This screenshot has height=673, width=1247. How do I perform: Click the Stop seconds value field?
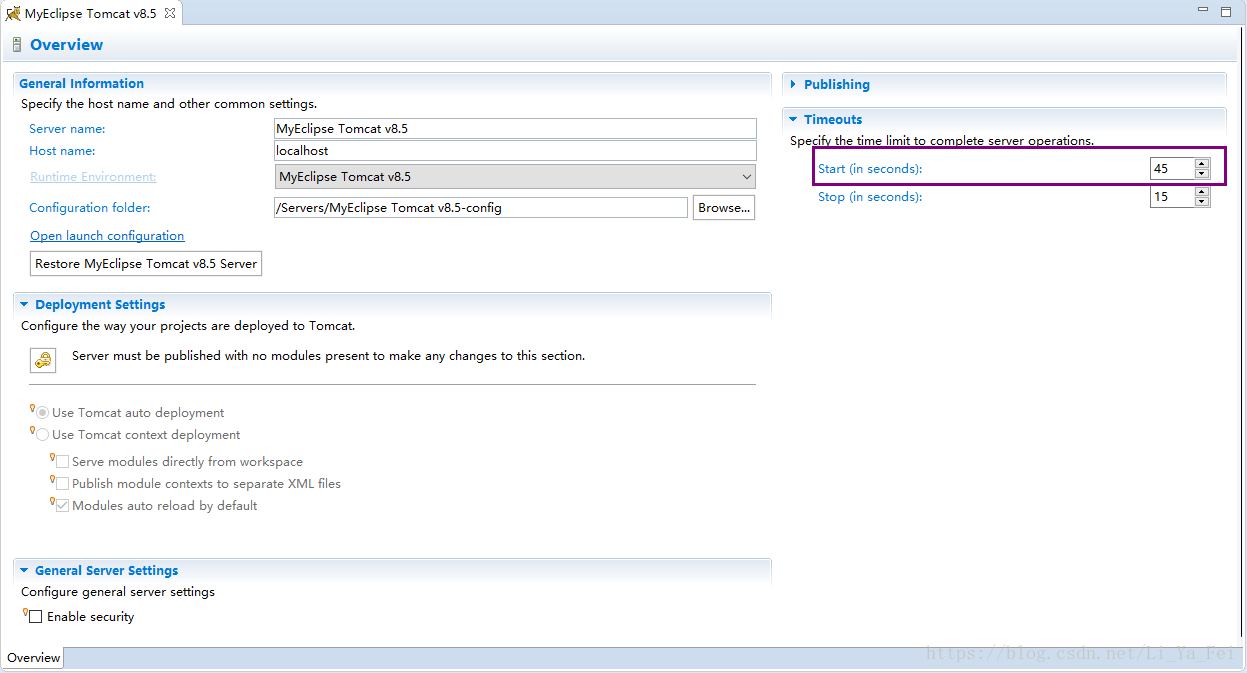1172,197
